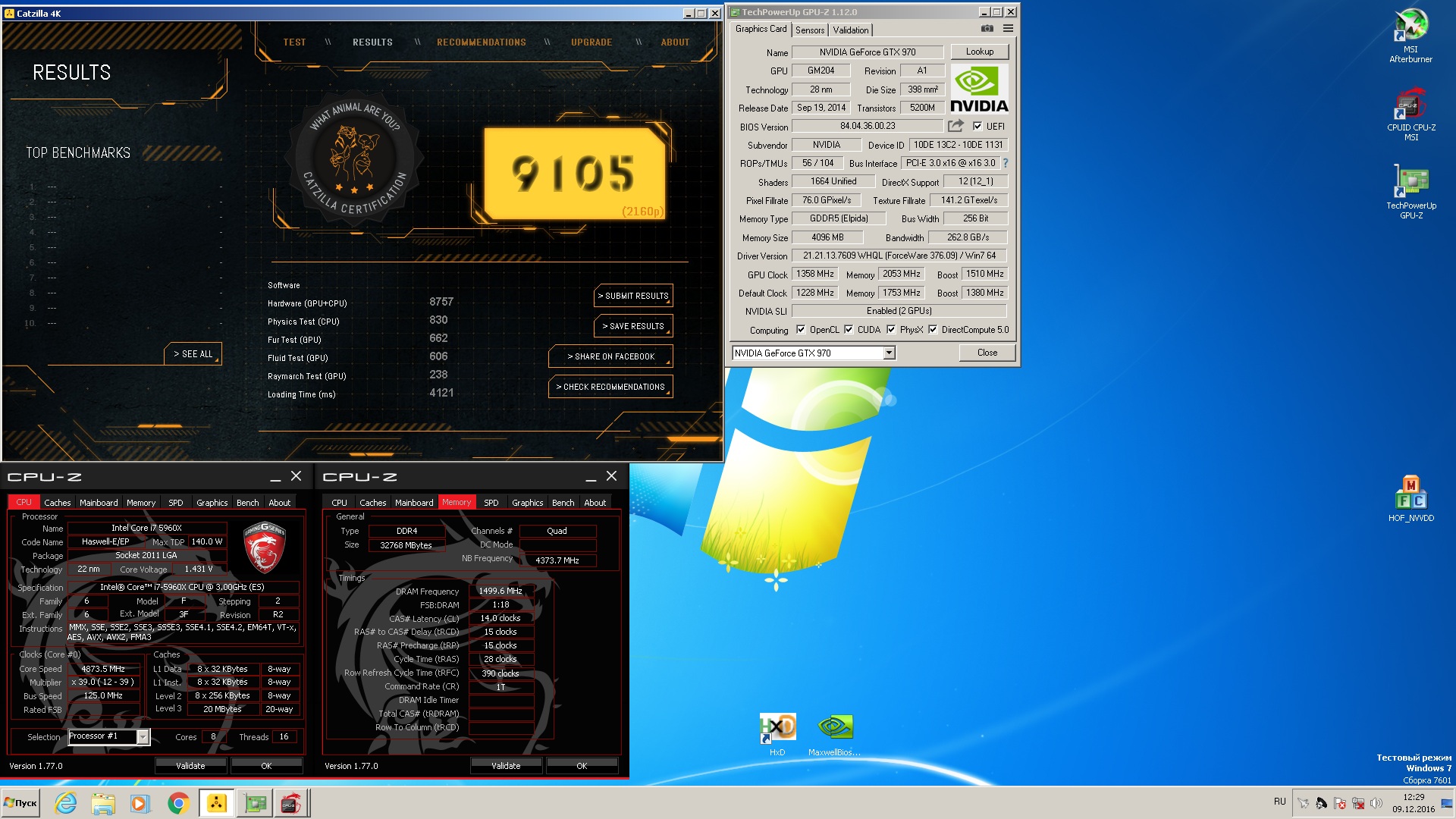Viewport: 1456px width, 819px height.
Task: Switch to the Validation tab in GPU-Z
Action: 851,30
